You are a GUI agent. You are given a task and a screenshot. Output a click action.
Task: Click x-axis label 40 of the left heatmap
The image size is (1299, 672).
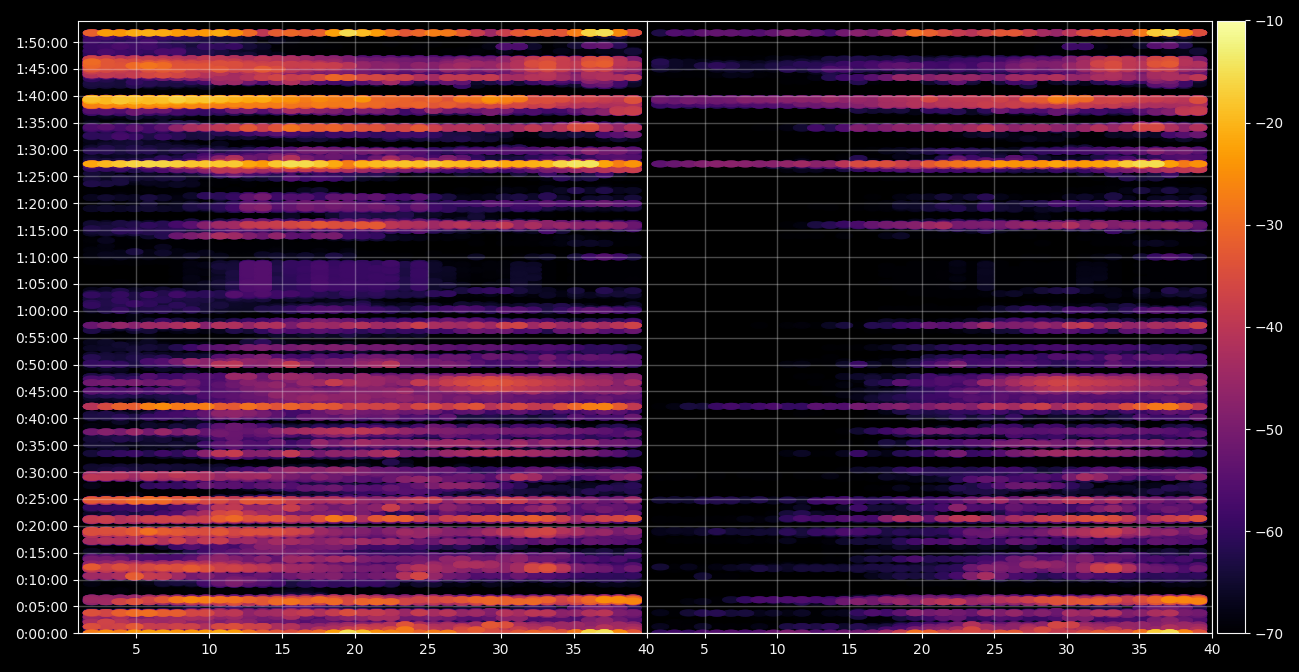(646, 649)
